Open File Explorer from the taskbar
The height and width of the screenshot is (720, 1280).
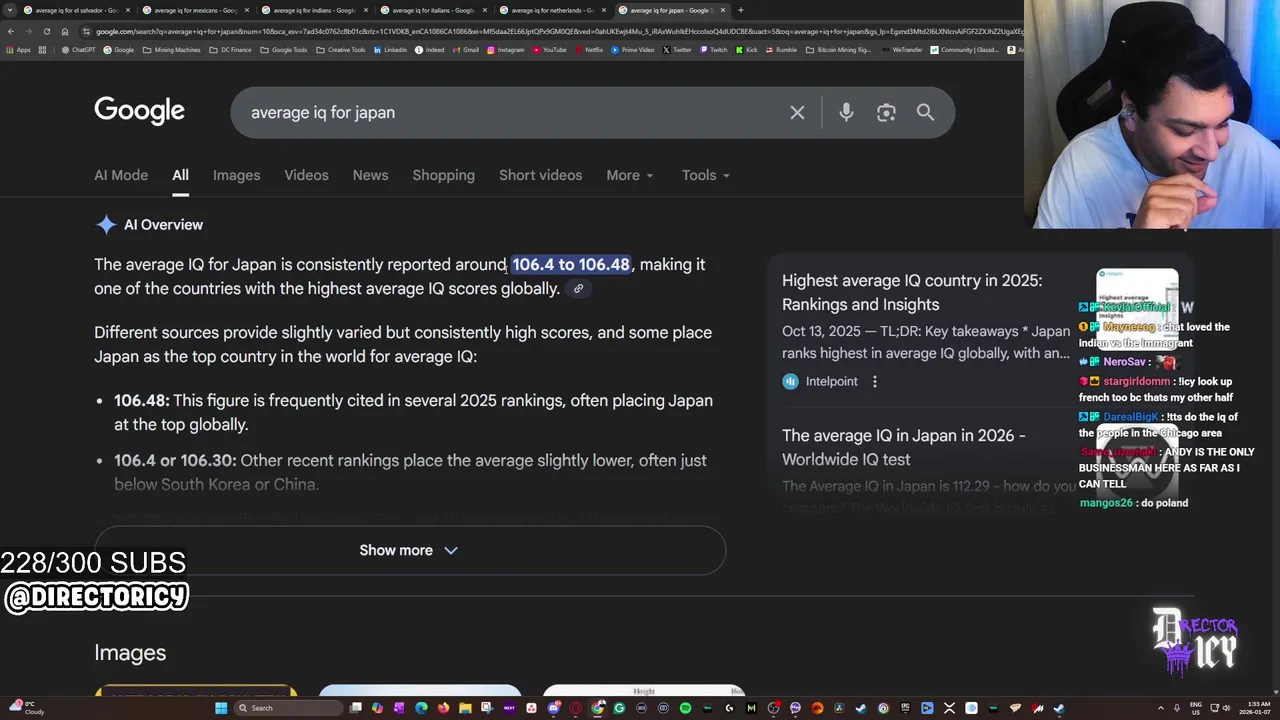pos(465,708)
